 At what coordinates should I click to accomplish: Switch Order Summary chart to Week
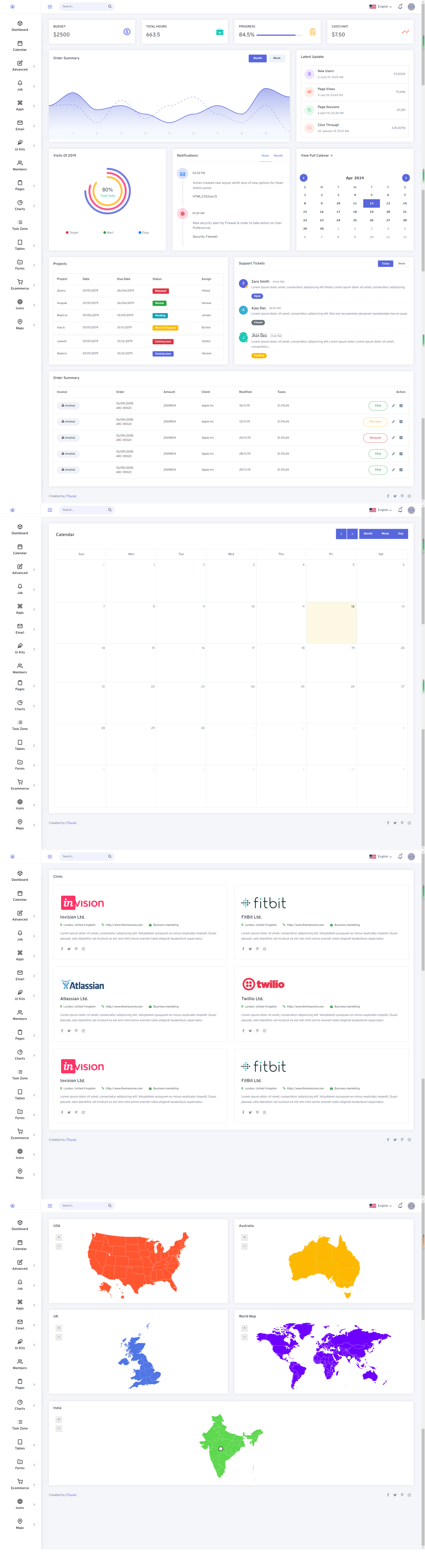(x=276, y=58)
